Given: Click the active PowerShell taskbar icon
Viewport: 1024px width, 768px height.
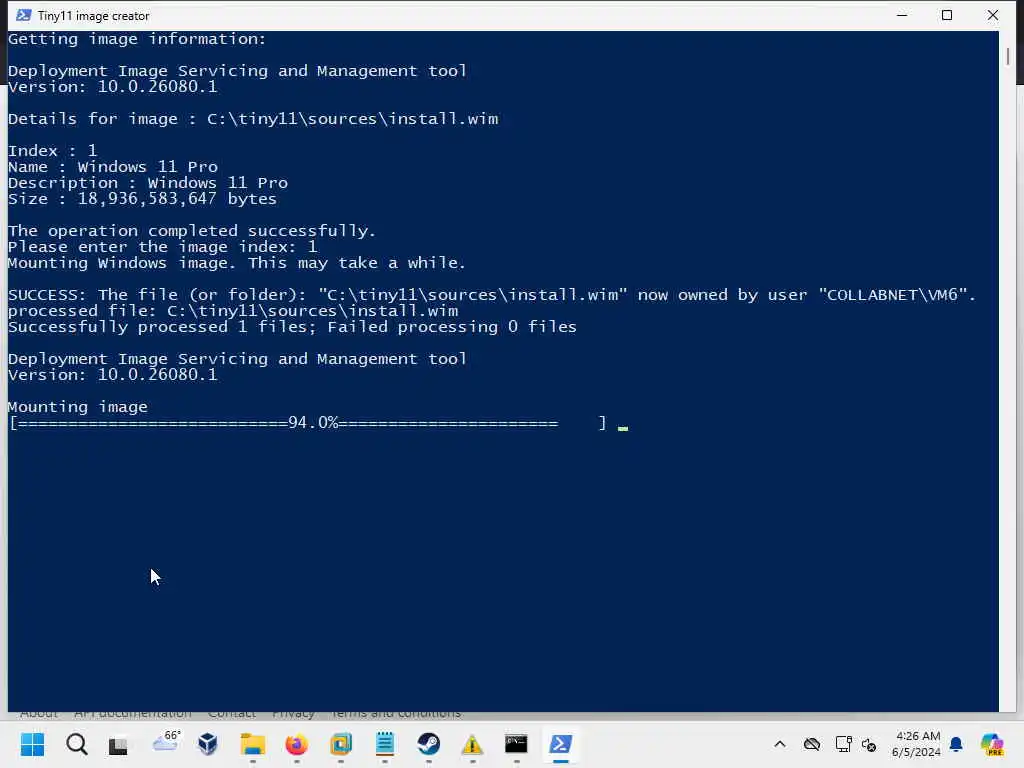Looking at the screenshot, I should pos(560,744).
